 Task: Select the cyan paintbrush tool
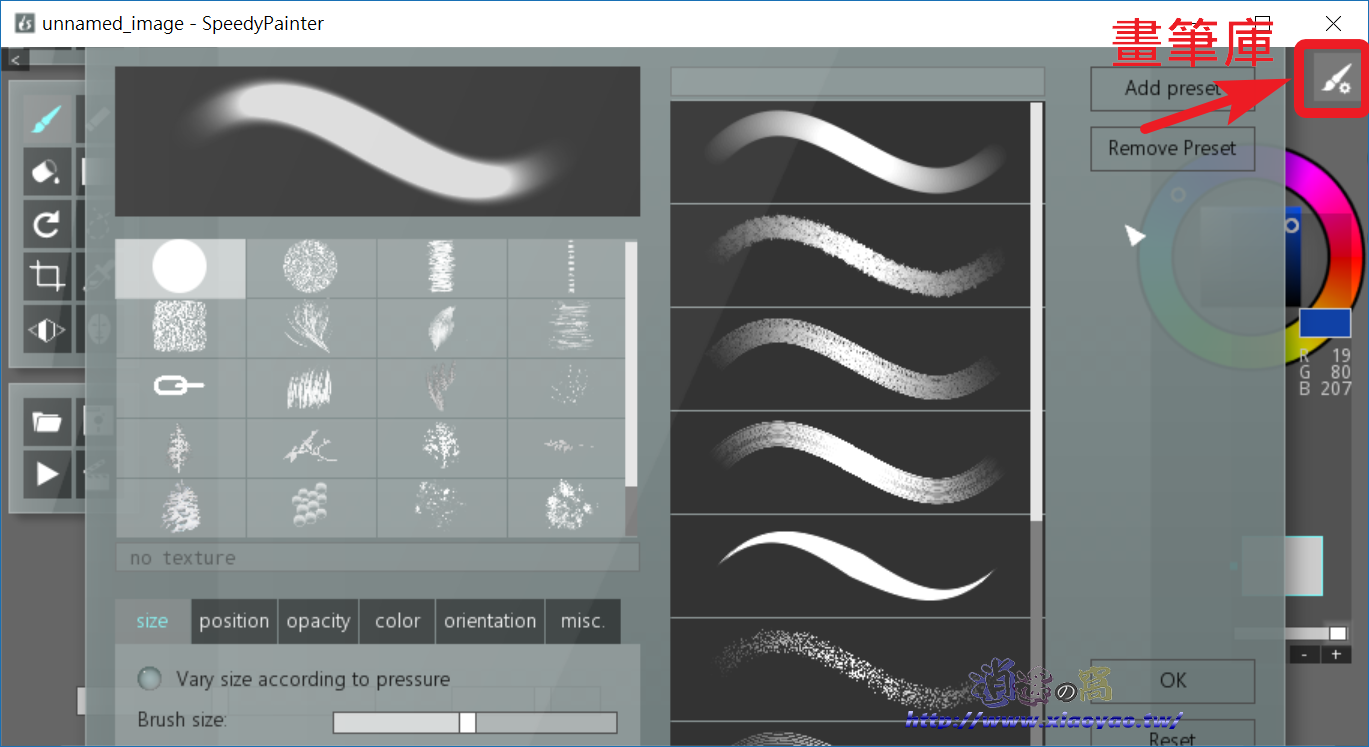(x=46, y=122)
